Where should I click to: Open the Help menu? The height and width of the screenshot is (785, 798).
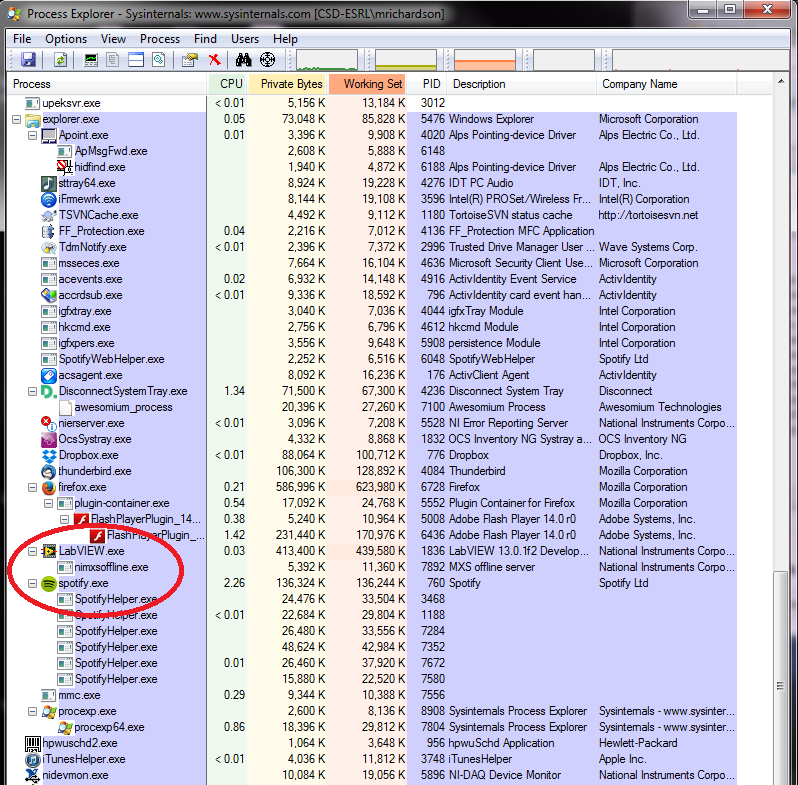pos(285,39)
